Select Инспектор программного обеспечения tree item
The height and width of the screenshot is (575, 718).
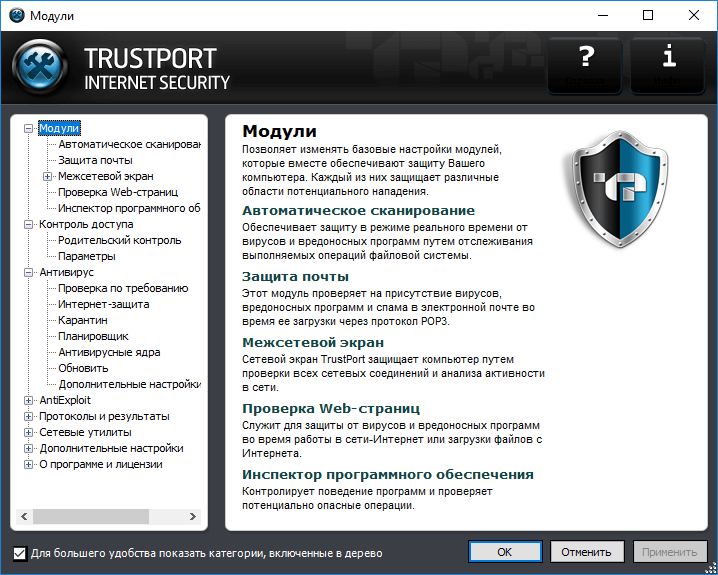click(130, 208)
